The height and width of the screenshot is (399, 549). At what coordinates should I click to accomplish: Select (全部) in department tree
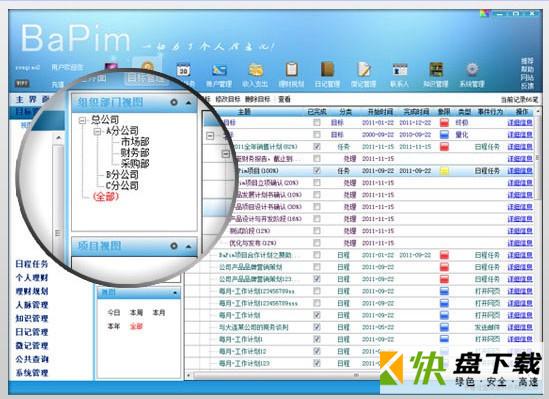[x=106, y=196]
